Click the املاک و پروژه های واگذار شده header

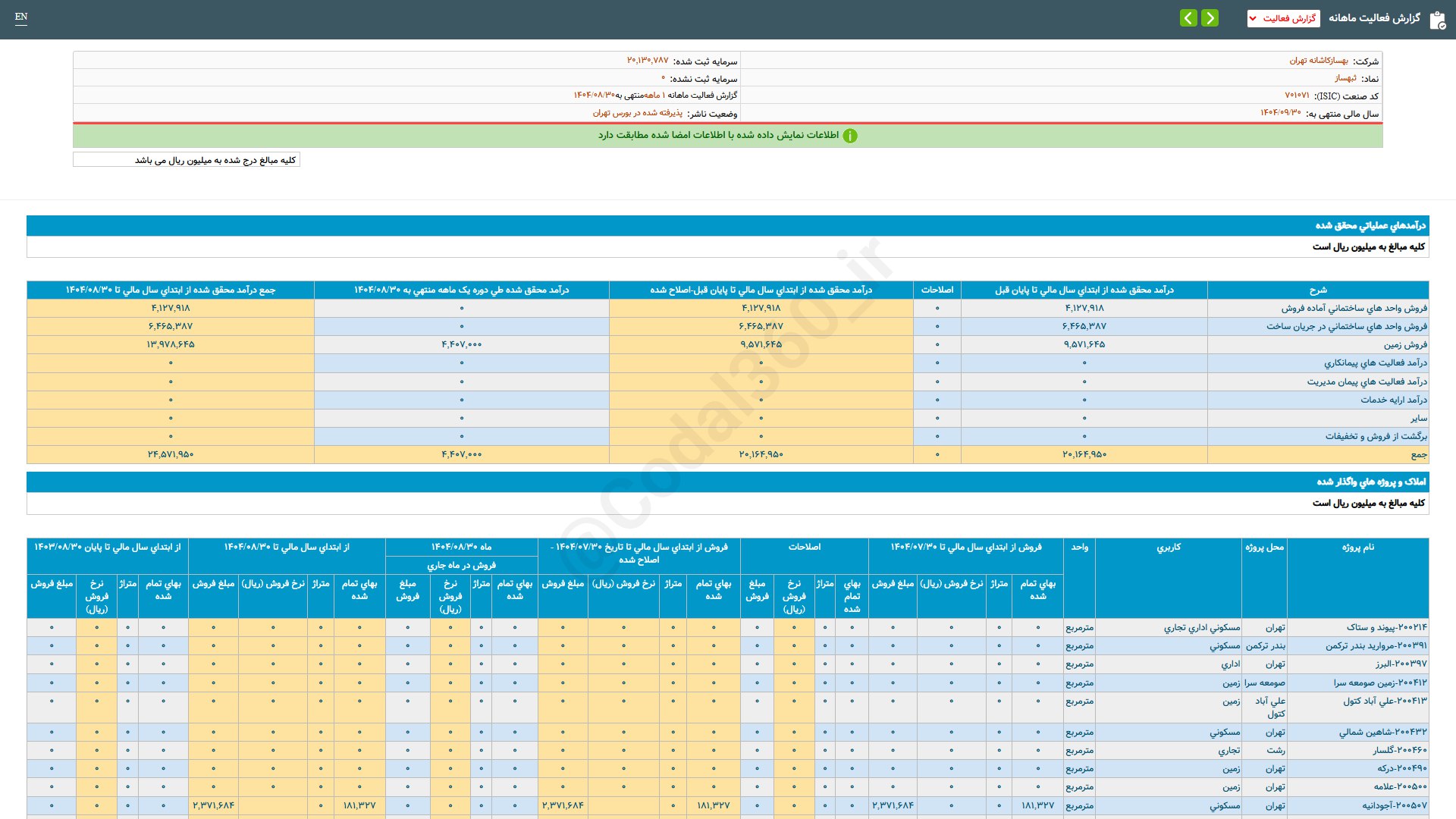point(1370,482)
